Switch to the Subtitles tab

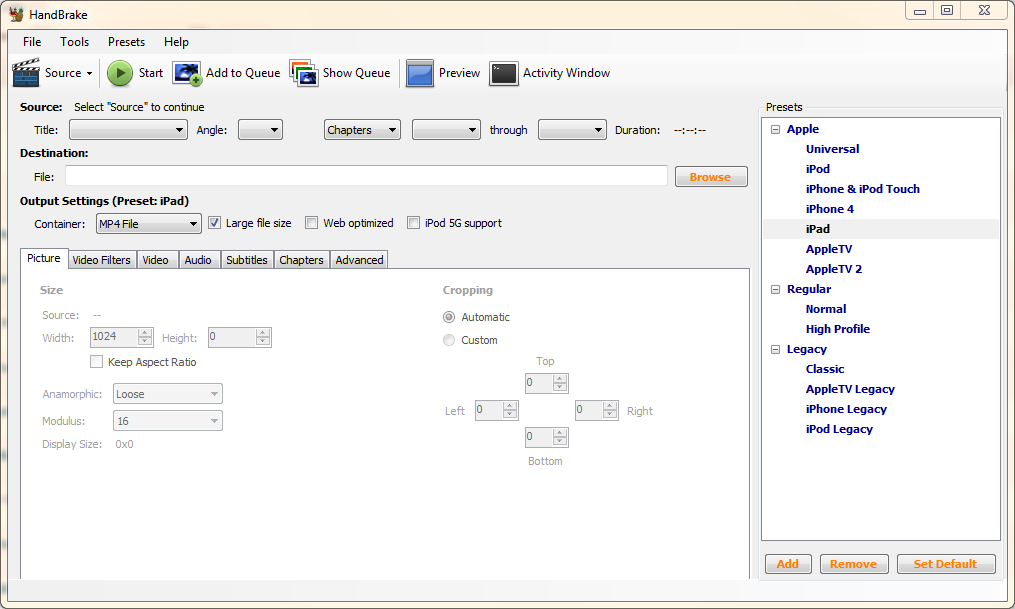(x=247, y=260)
